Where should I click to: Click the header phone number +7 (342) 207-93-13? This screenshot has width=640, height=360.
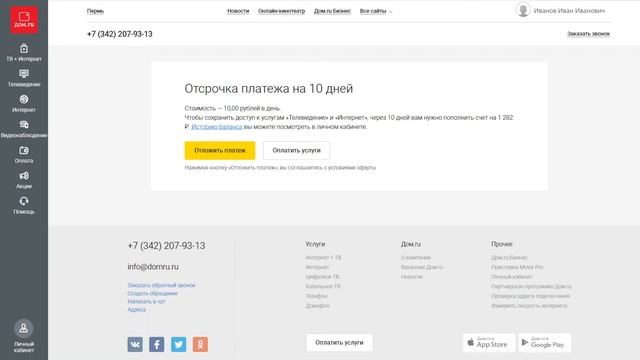pyautogui.click(x=120, y=34)
